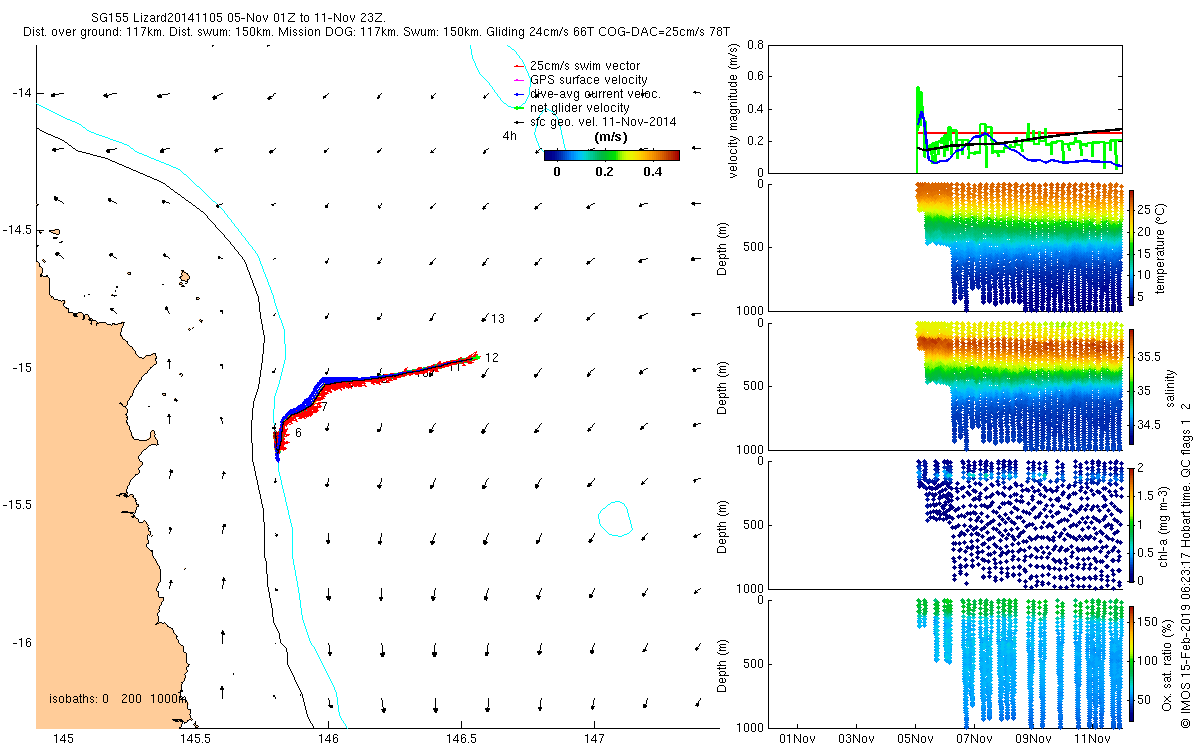1200x750 pixels.
Task: Click the map latitude tick '-16'
Action: point(22,642)
